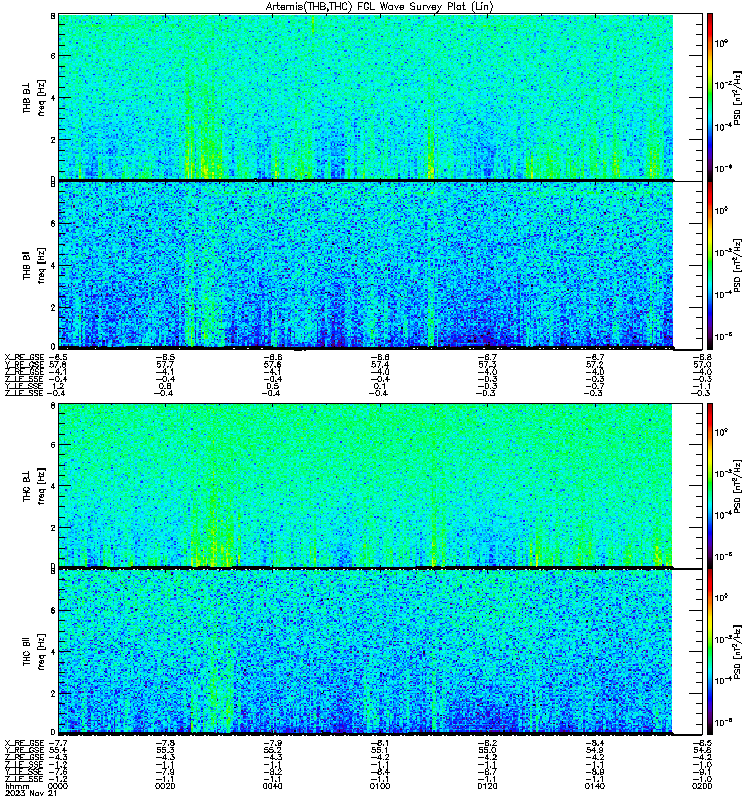750x800 pixels.
Task: Click the THC X_RE_GSE value '-7.8'
Action: pyautogui.click(x=165, y=743)
